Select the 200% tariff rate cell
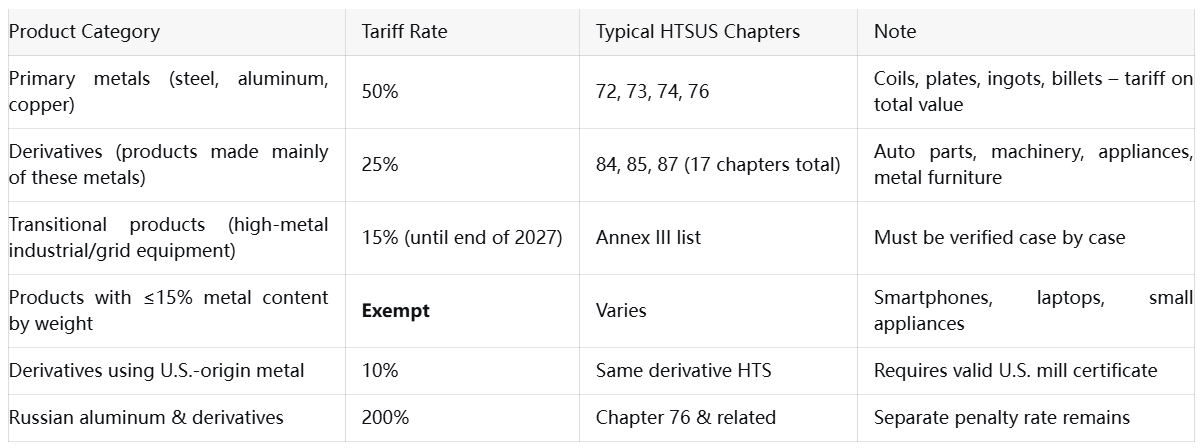The image size is (1201, 448). [x=385, y=418]
